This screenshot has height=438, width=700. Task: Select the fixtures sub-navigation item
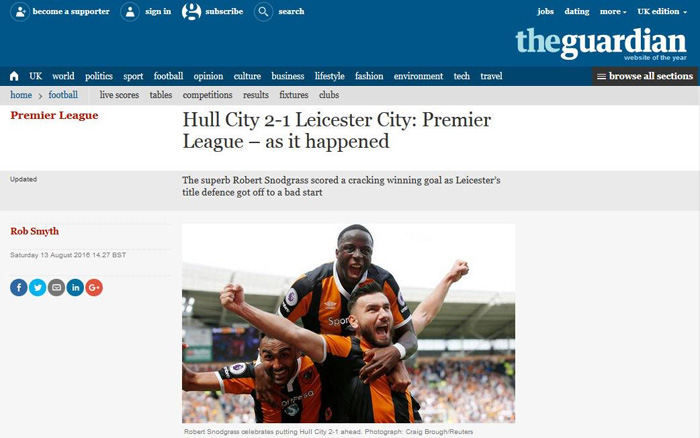tap(294, 95)
